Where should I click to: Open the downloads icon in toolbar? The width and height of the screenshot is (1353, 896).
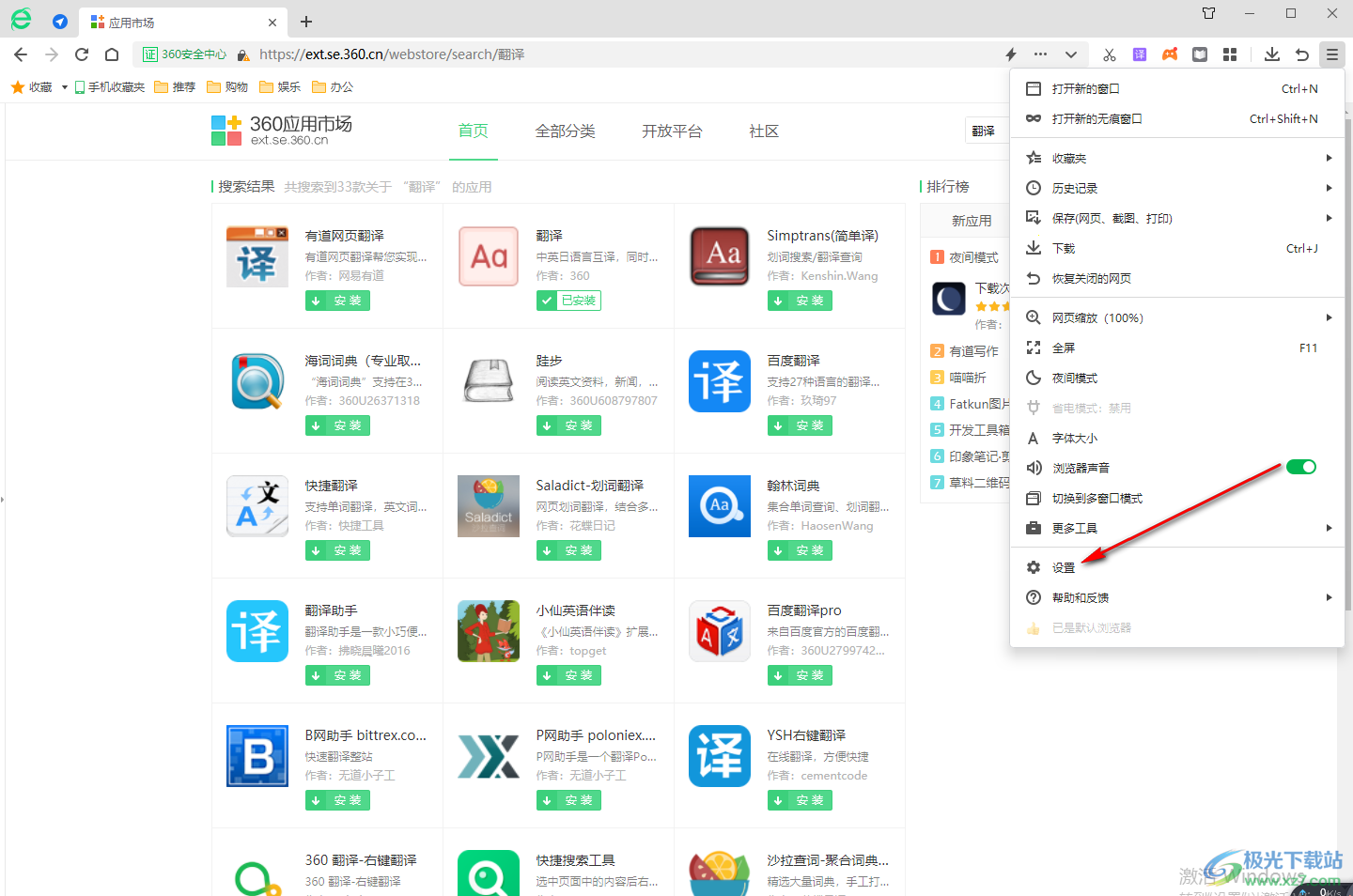[1272, 54]
